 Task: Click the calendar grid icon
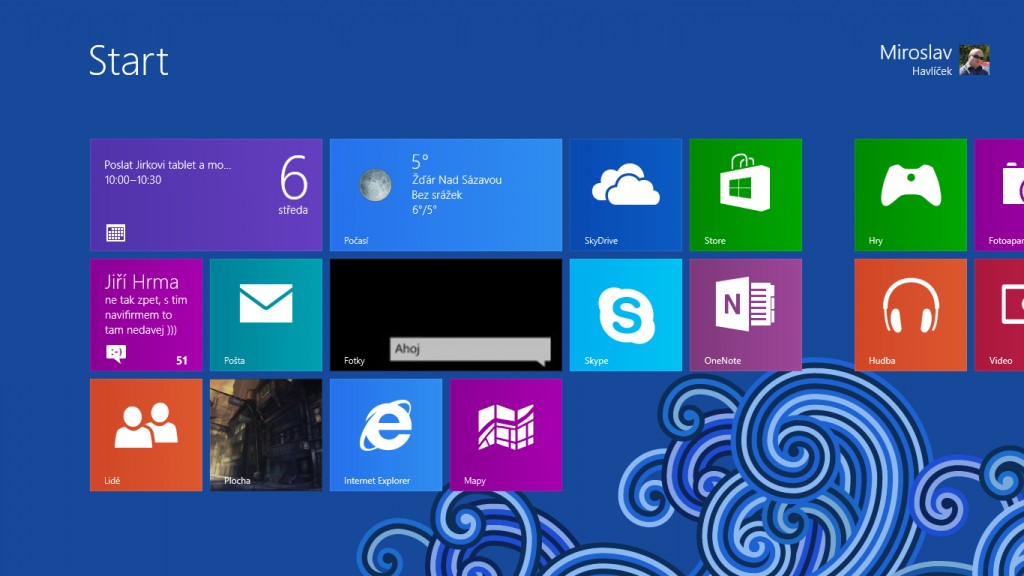[x=116, y=233]
